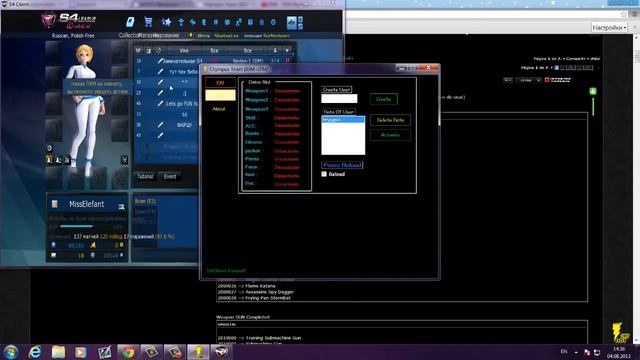The width and height of the screenshot is (640, 360).
Task: Open the Настройки dropdown in browser
Action: 609,27
